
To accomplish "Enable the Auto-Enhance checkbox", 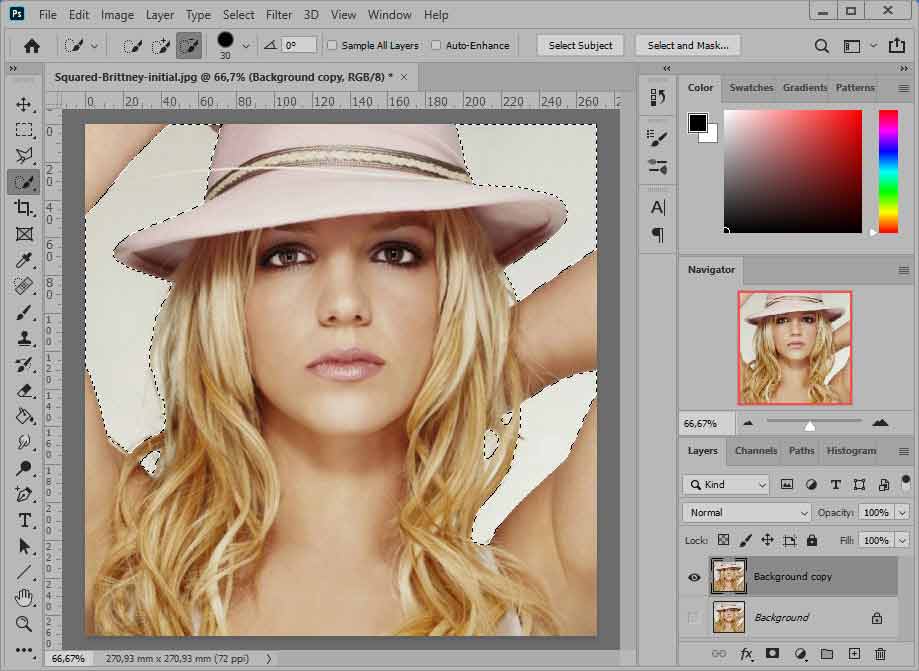I will 436,46.
